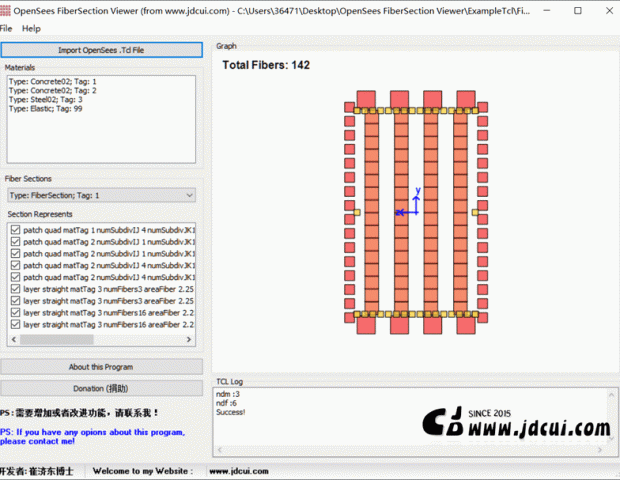Image resolution: width=620 pixels, height=480 pixels.
Task: Open the Help menu
Action: tap(31, 29)
